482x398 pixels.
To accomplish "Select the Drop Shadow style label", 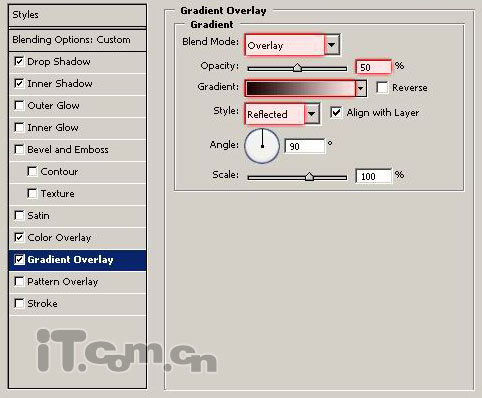I will coord(59,62).
